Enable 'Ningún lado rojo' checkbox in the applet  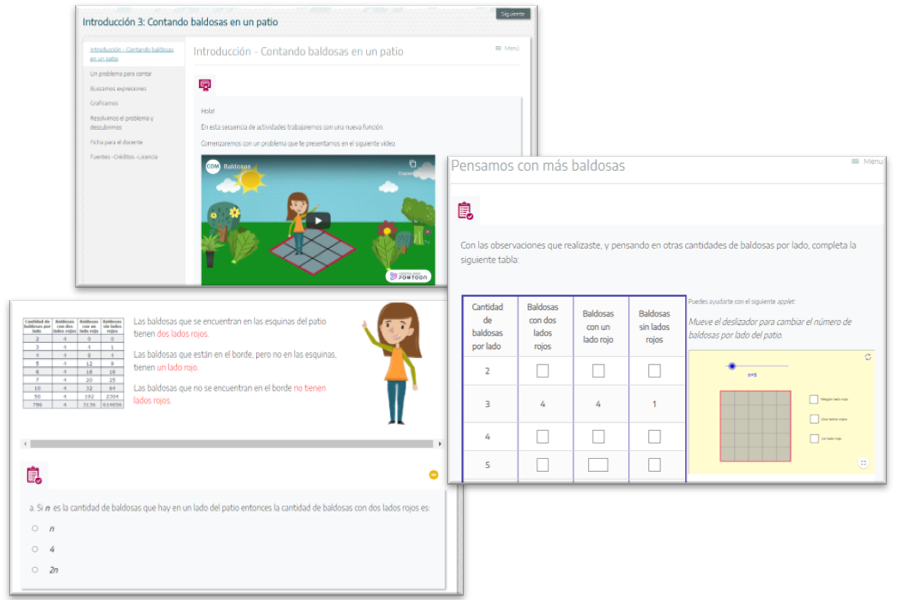pos(814,399)
